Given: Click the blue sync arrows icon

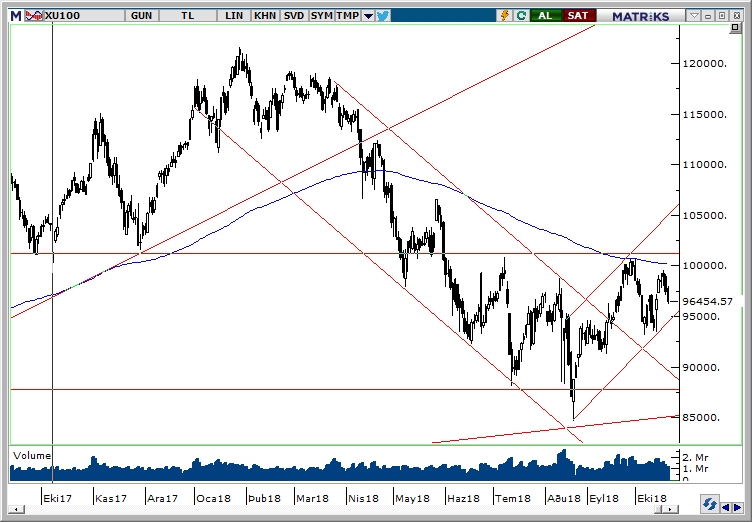Looking at the screenshot, I should (709, 504).
